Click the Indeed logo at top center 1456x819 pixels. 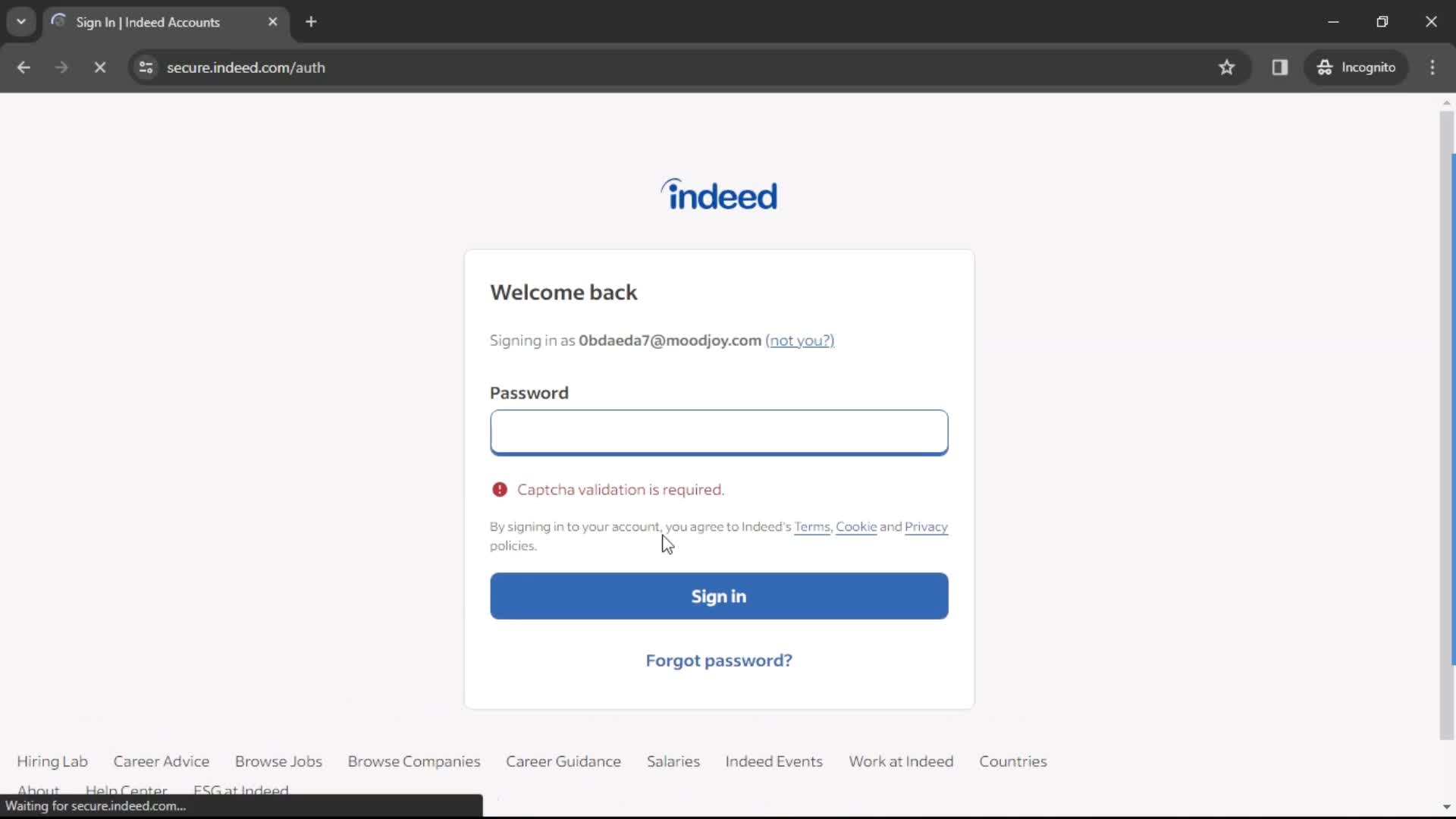[719, 194]
